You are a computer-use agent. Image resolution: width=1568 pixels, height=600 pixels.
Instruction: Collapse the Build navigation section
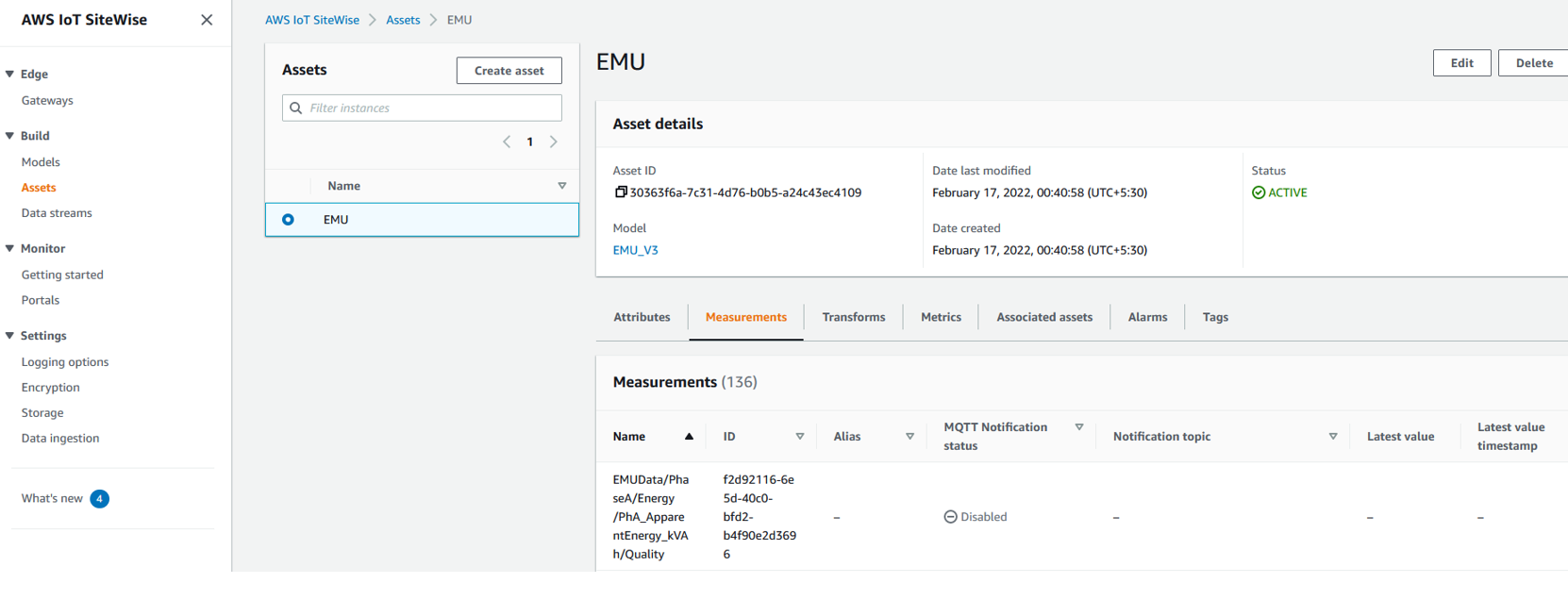point(9,136)
